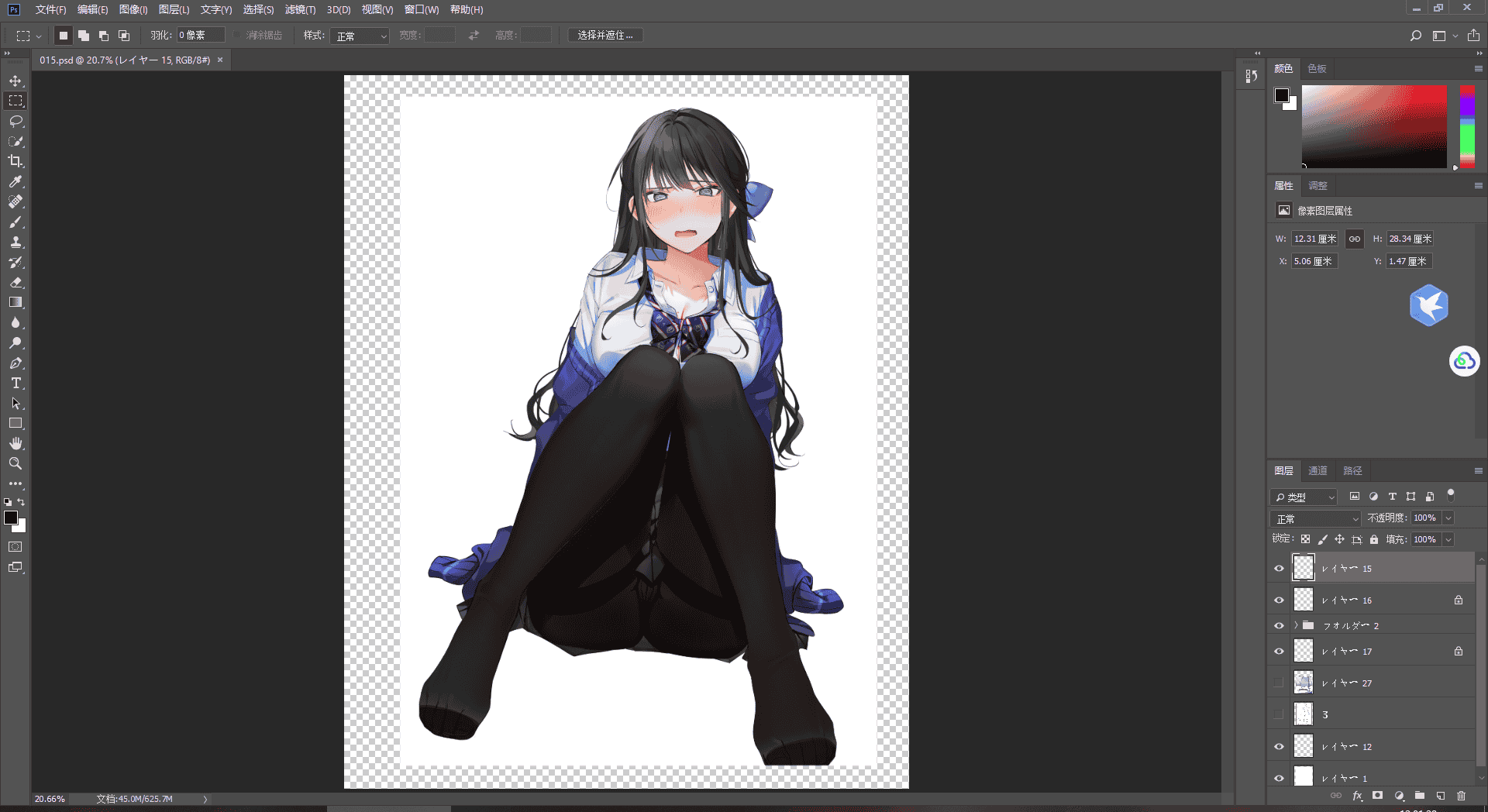Hide layer レイヤー 16 visibility eye
Screen dimensions: 1488x812
coord(1279,600)
